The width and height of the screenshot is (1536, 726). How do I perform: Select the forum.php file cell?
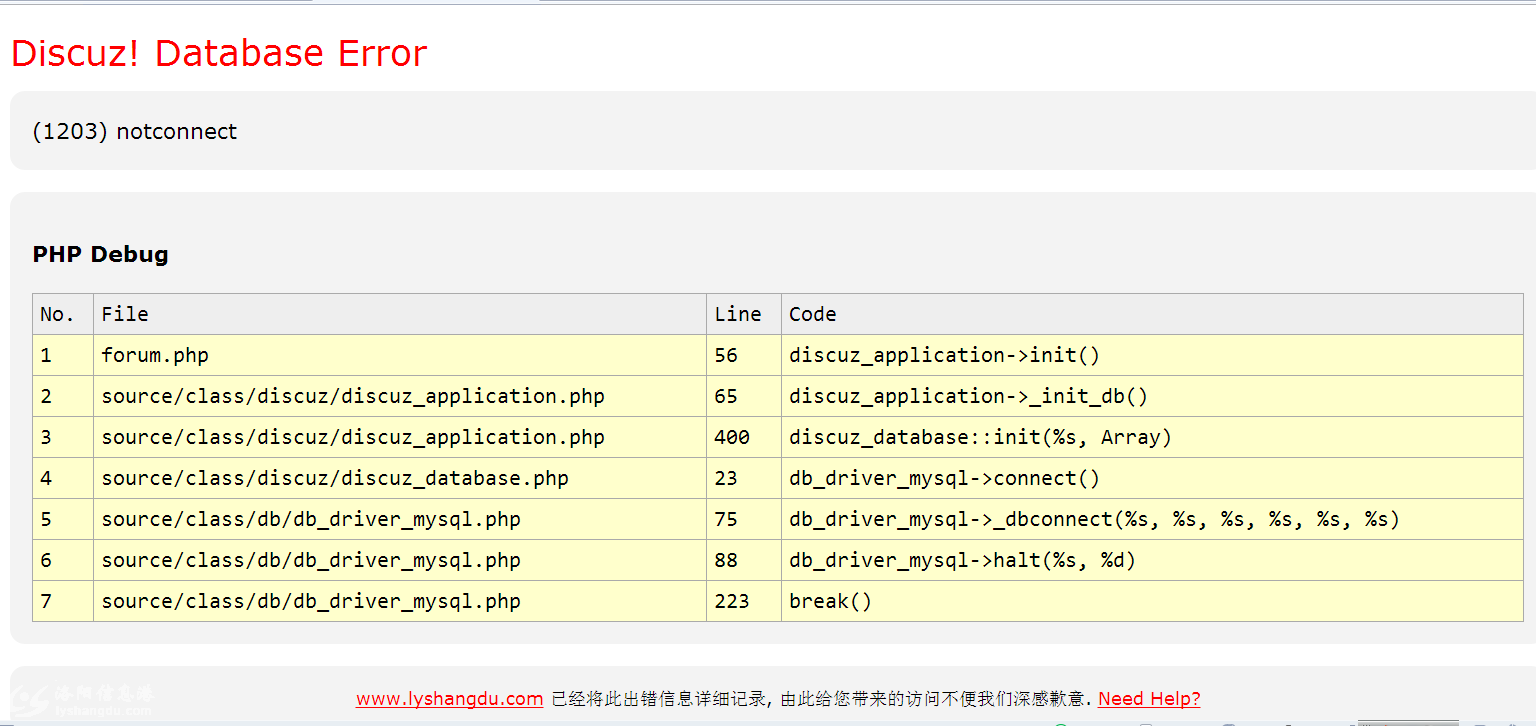400,355
